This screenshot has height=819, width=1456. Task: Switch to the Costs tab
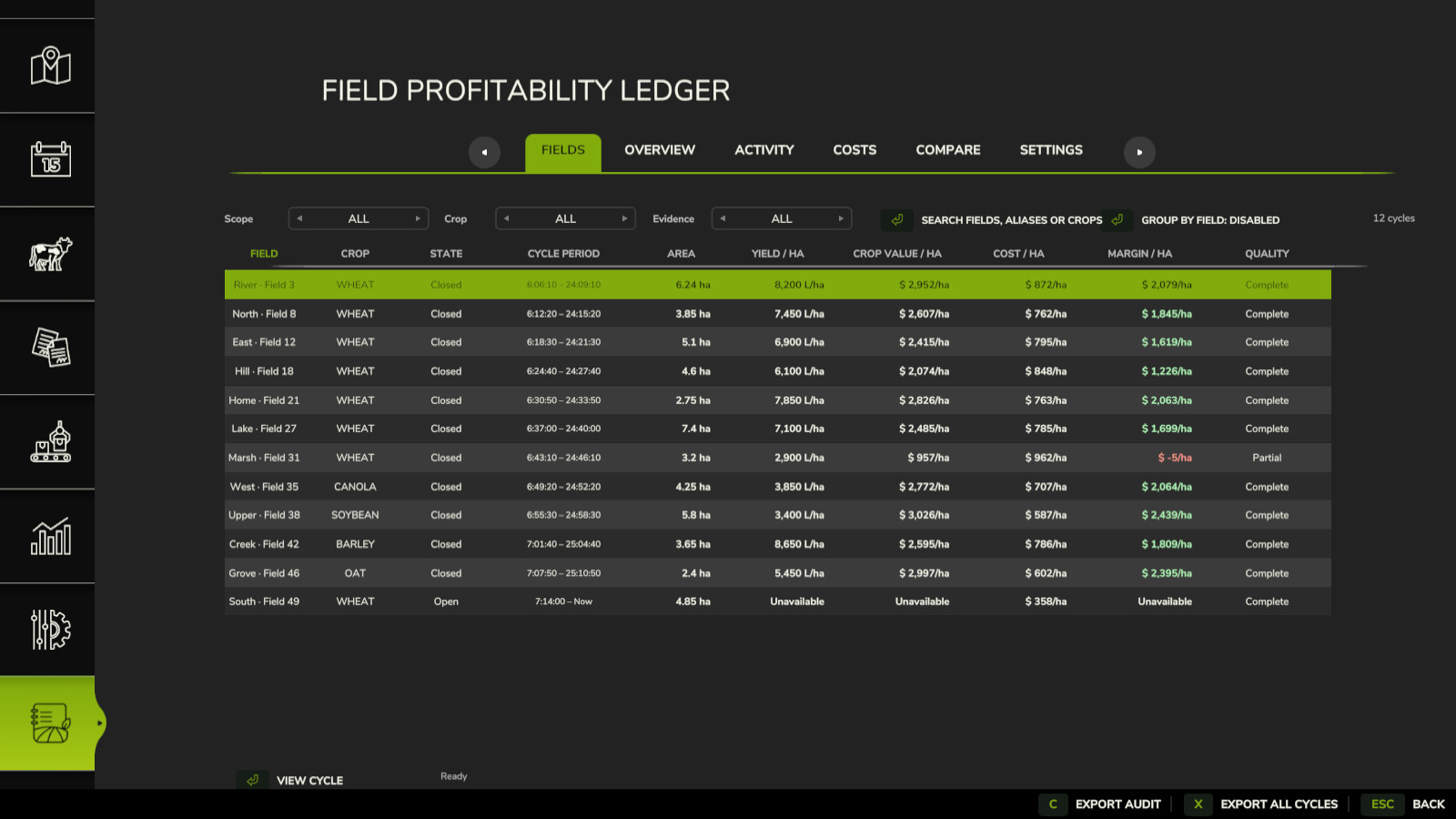[854, 150]
